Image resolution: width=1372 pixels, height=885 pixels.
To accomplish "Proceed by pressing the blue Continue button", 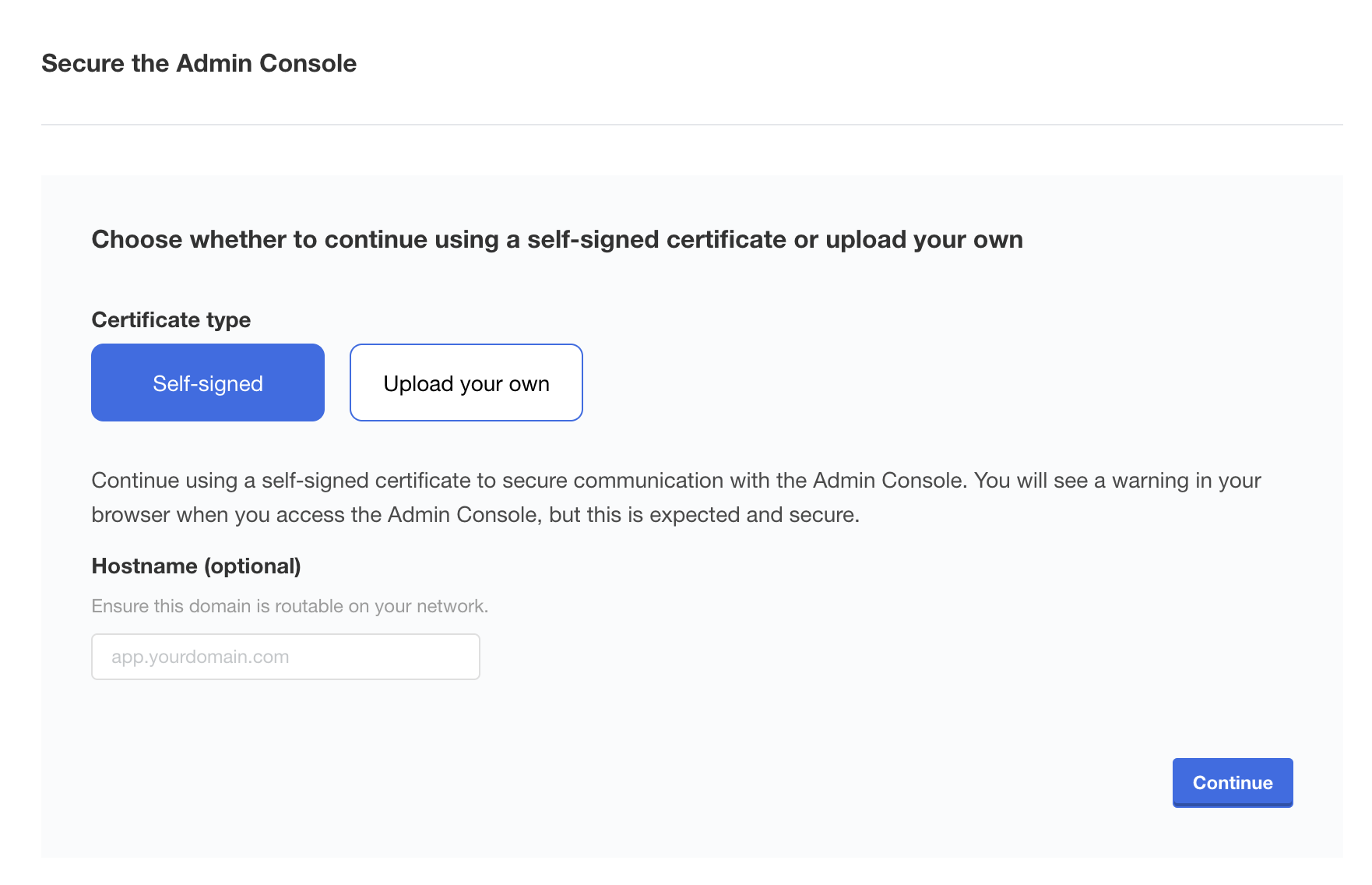I will (1233, 782).
